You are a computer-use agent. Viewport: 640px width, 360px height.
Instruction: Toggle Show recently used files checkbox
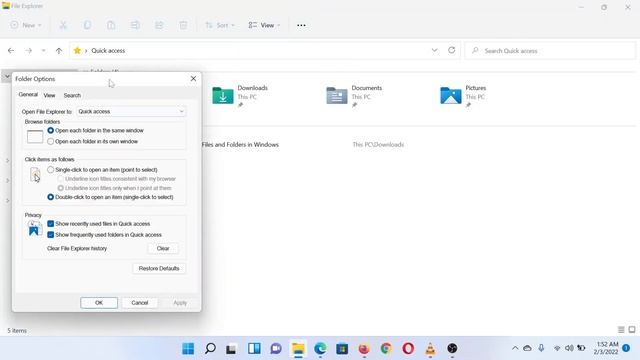tap(51, 224)
